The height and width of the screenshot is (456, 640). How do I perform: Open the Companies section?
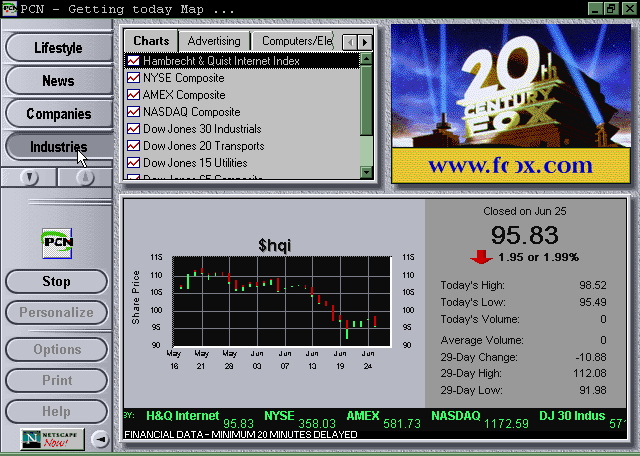pyautogui.click(x=57, y=114)
